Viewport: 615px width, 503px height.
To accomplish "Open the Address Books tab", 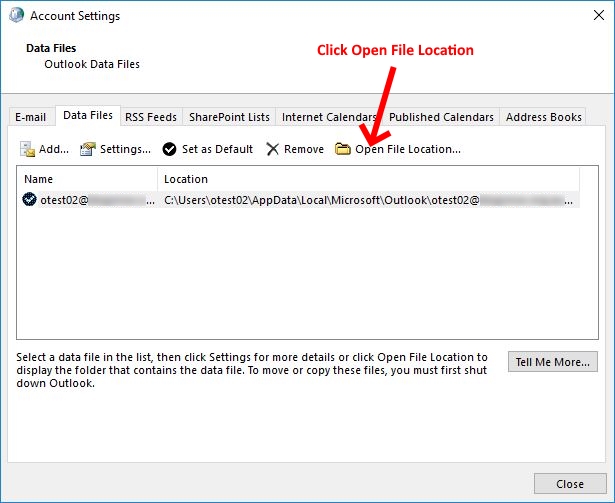I will [x=544, y=117].
